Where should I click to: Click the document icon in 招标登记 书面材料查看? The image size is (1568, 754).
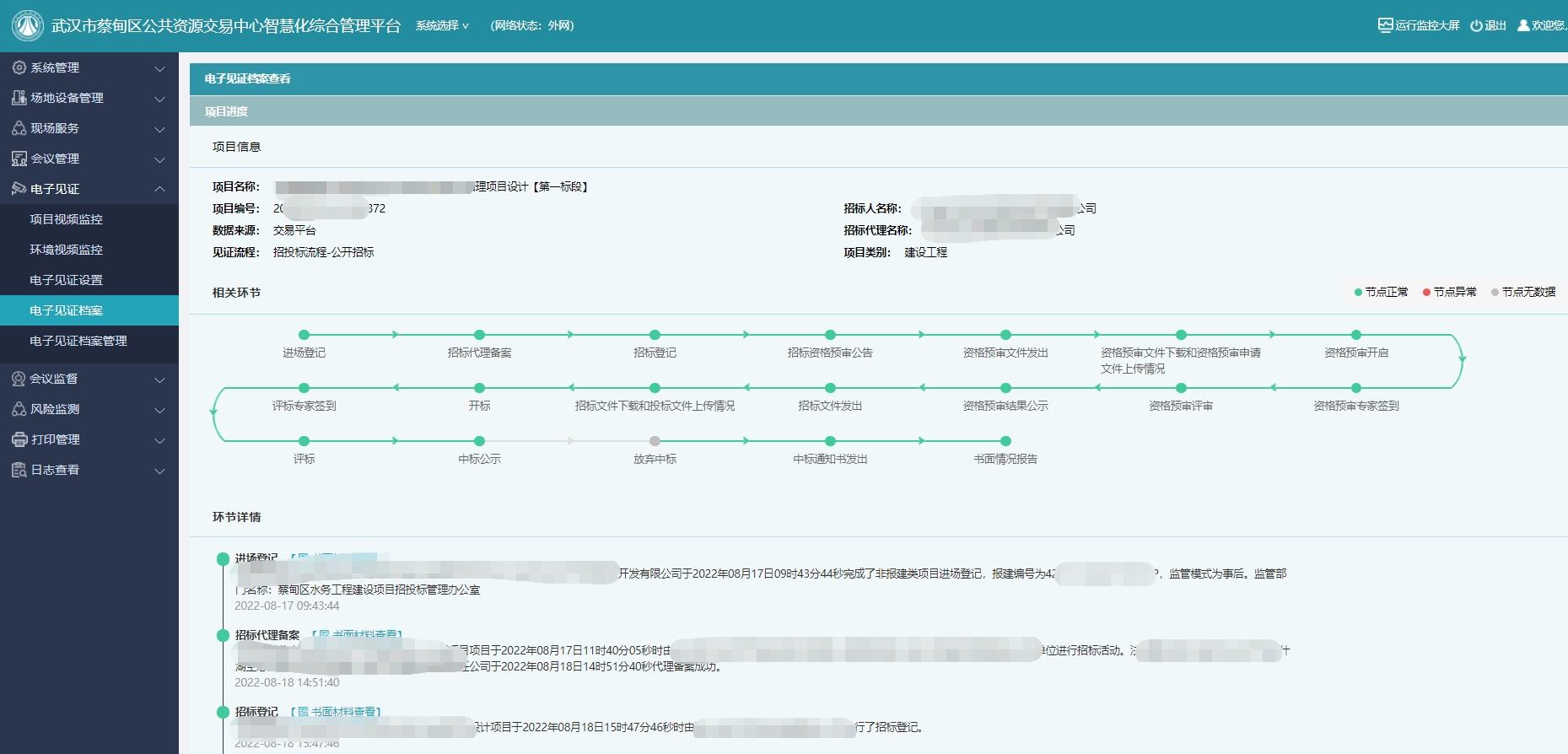[x=303, y=712]
